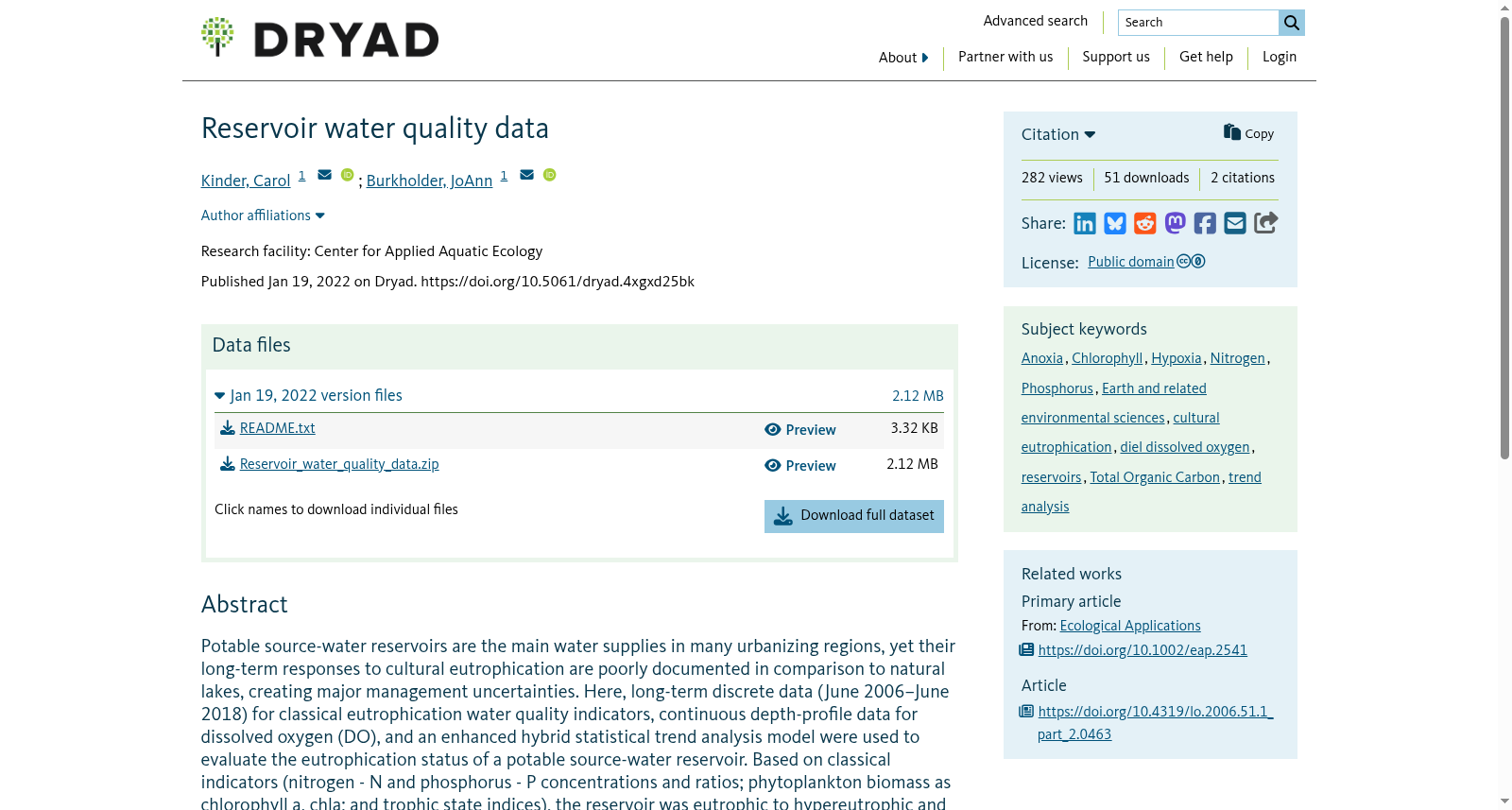Open author Kinder, Carol link
The width and height of the screenshot is (1512, 810).
pos(246,181)
